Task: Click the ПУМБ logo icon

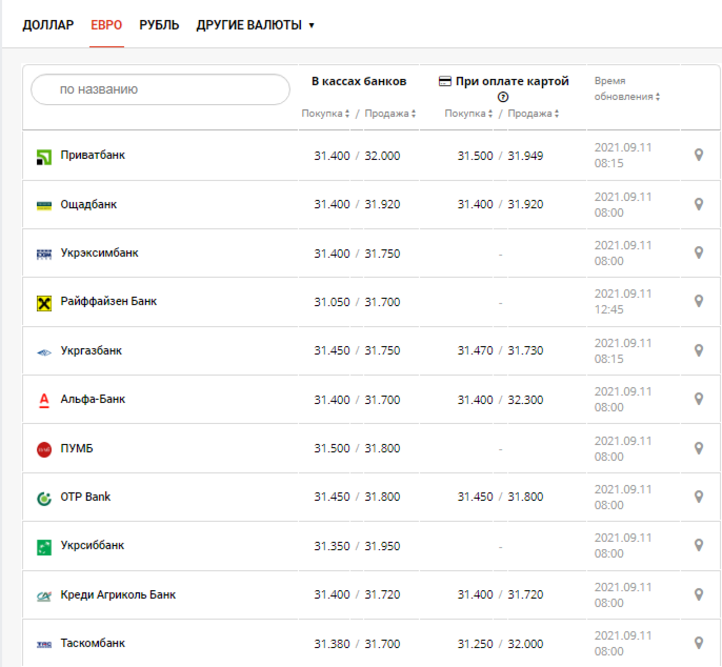Action: [x=44, y=450]
